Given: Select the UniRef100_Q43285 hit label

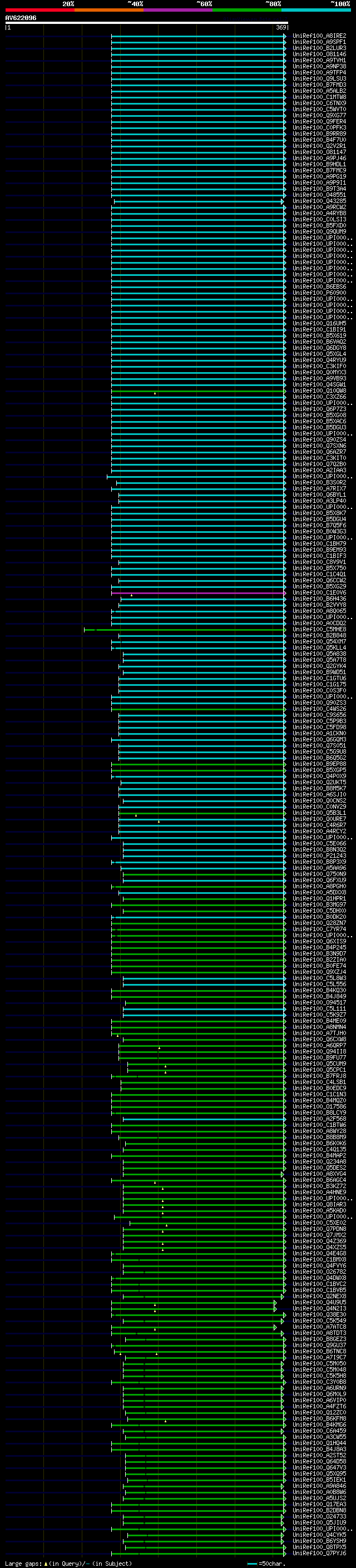Looking at the screenshot, I should pos(319,201).
